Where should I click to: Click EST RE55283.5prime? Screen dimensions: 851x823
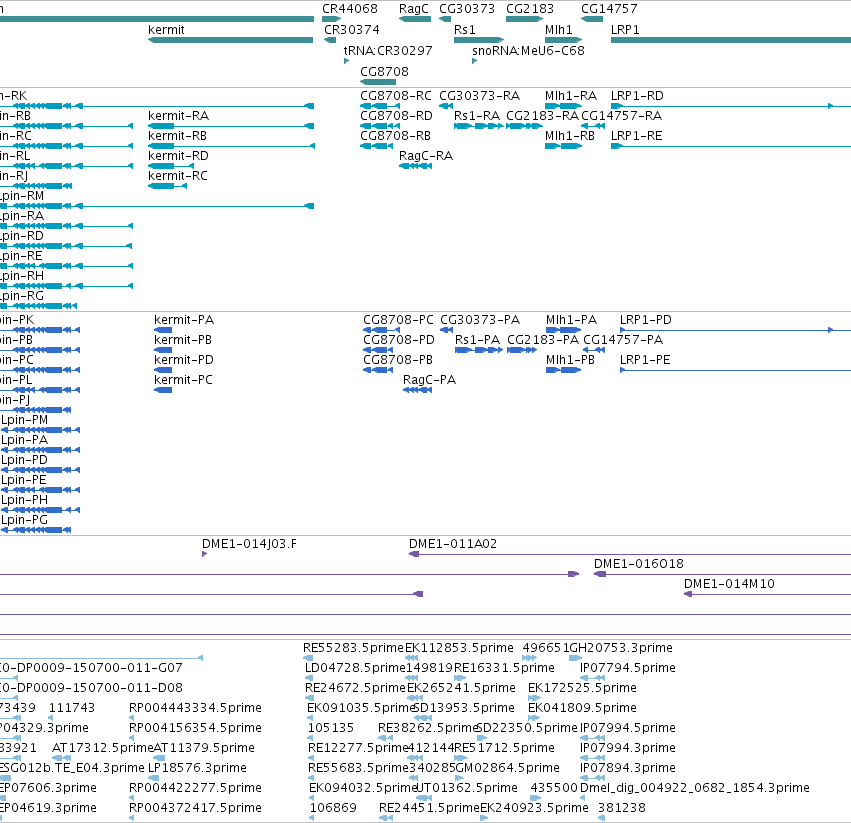(353, 648)
